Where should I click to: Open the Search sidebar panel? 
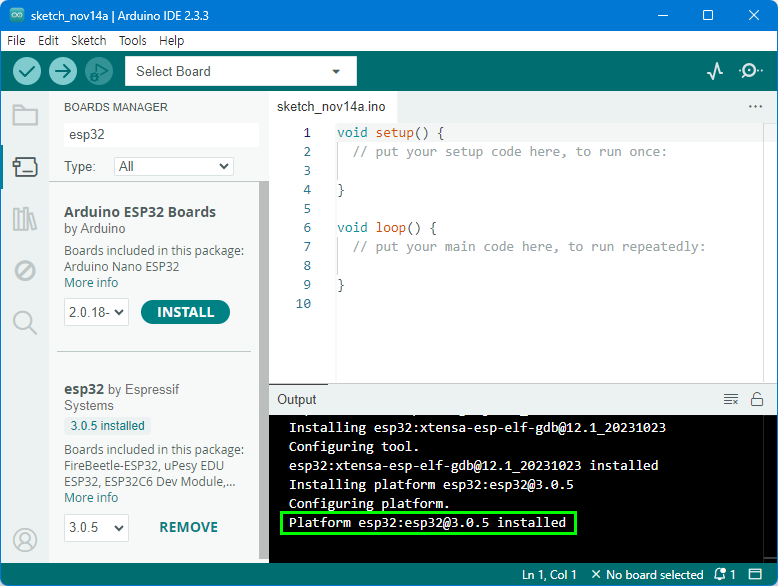25,323
